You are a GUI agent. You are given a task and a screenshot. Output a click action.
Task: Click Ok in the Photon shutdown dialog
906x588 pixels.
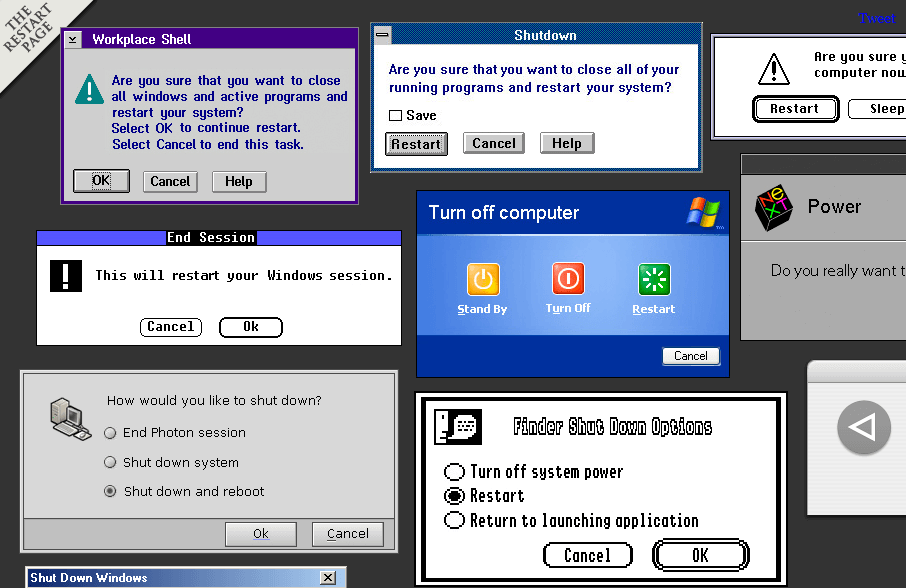pos(261,534)
